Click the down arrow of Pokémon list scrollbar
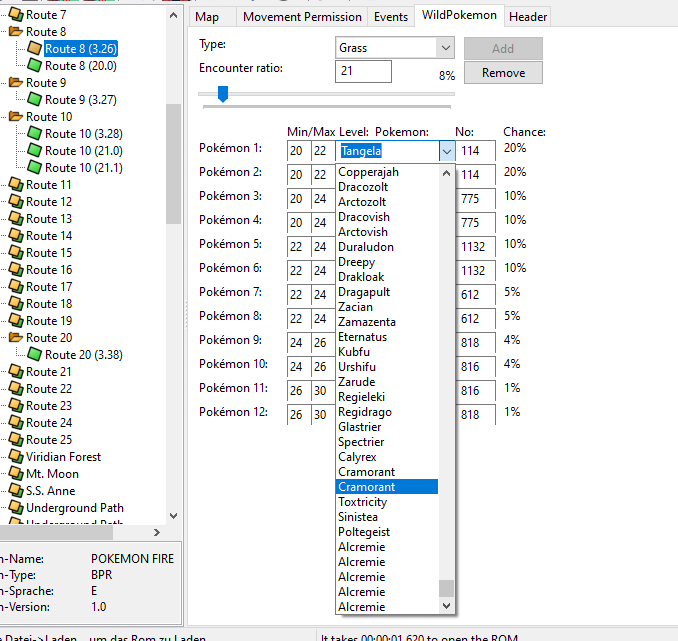678x641 pixels. 446,605
